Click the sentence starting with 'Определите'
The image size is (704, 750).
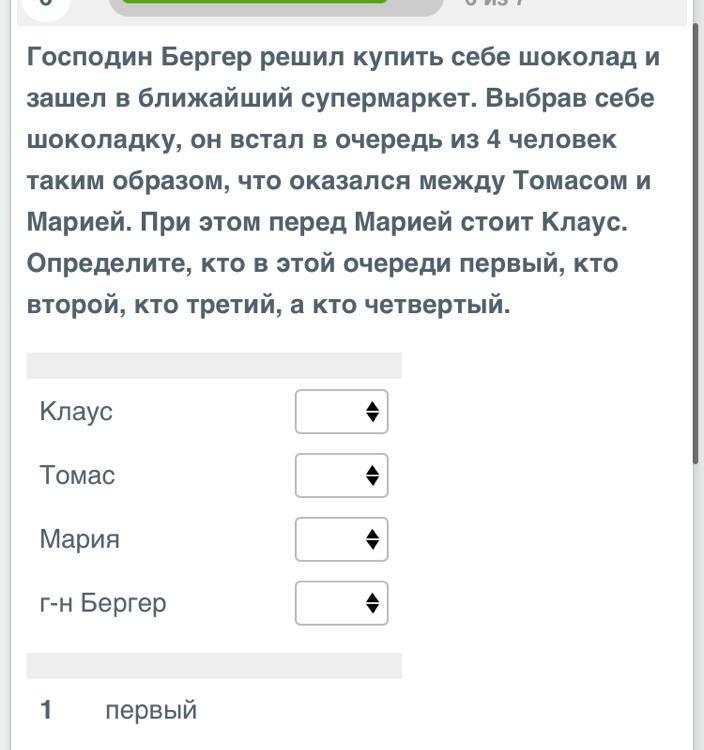point(322,264)
